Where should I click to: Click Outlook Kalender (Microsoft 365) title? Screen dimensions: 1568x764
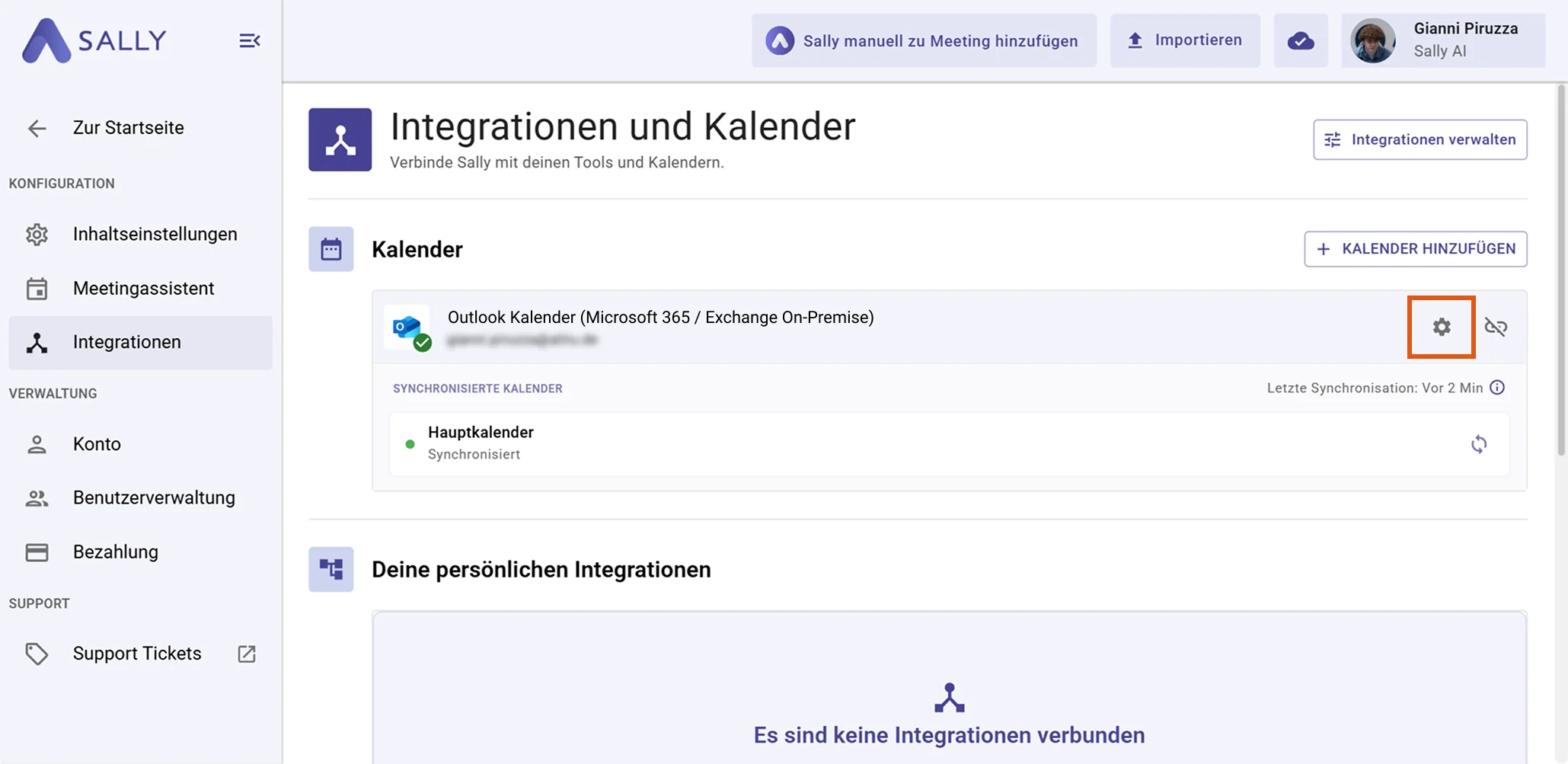[660, 317]
